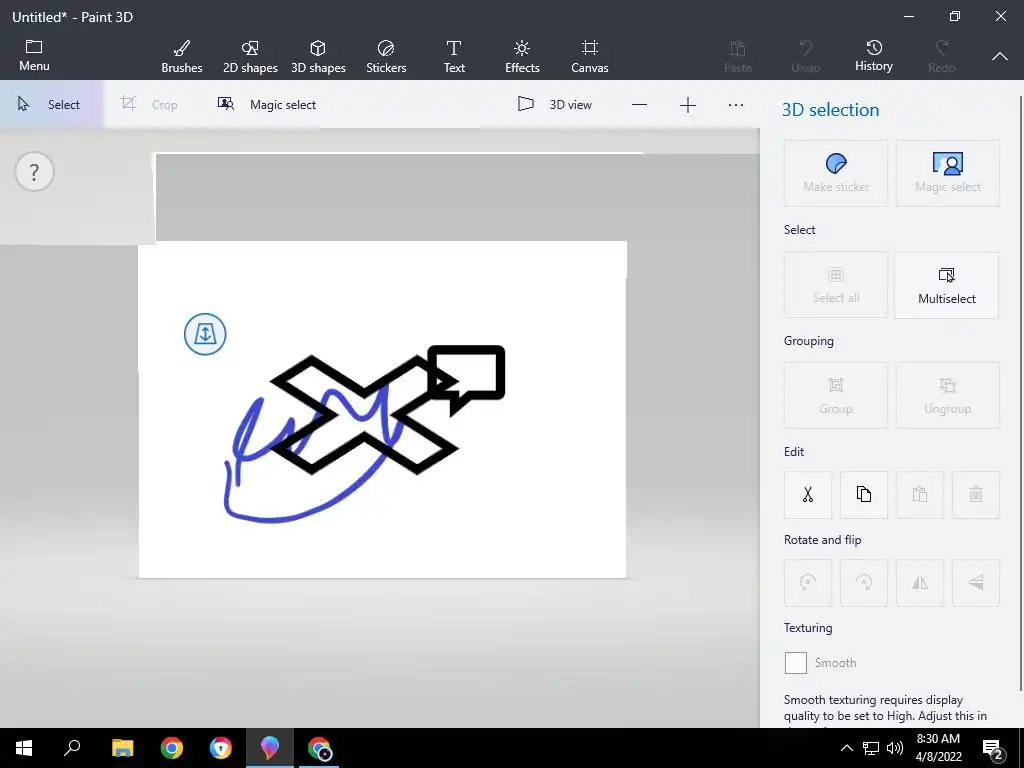1024x768 pixels.
Task: Open Paint 3D taskbar icon
Action: pos(269,748)
